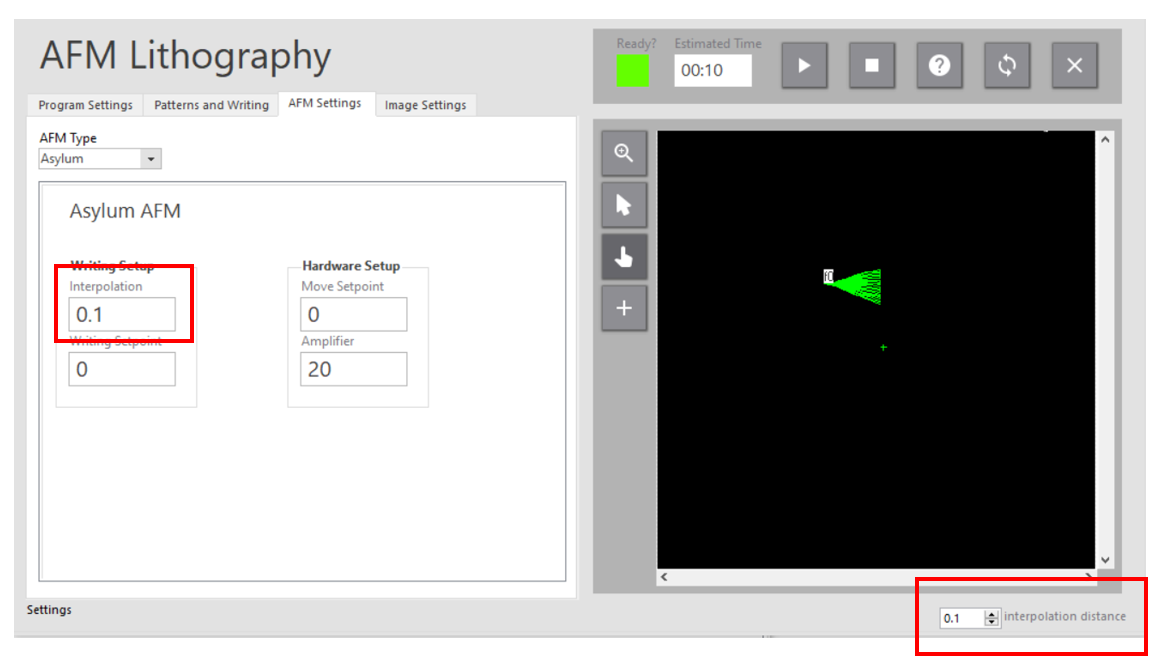Select the Estimated Time field showing 00:10
This screenshot has height=670, width=1161.
pyautogui.click(x=712, y=71)
